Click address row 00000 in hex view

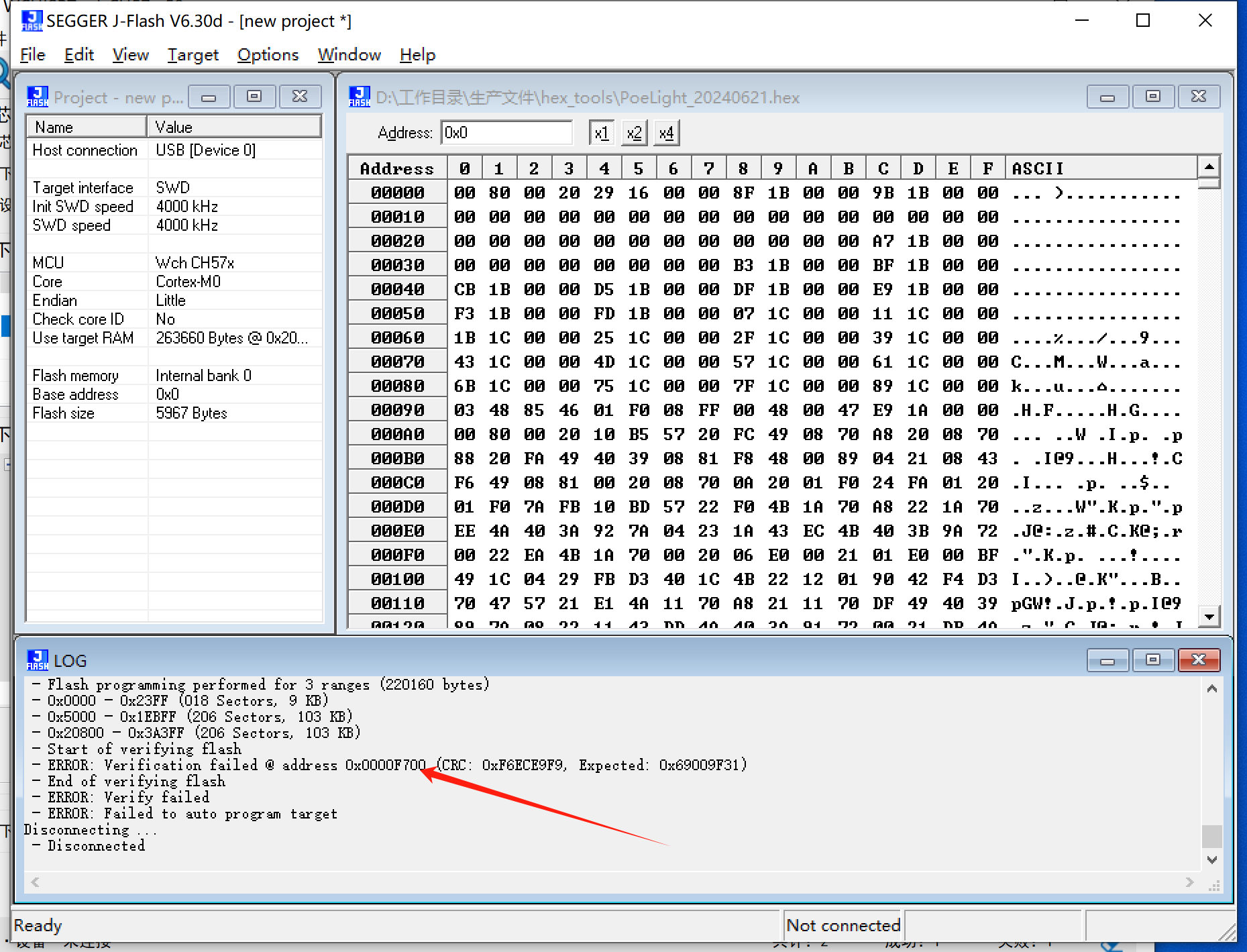pyautogui.click(x=397, y=193)
